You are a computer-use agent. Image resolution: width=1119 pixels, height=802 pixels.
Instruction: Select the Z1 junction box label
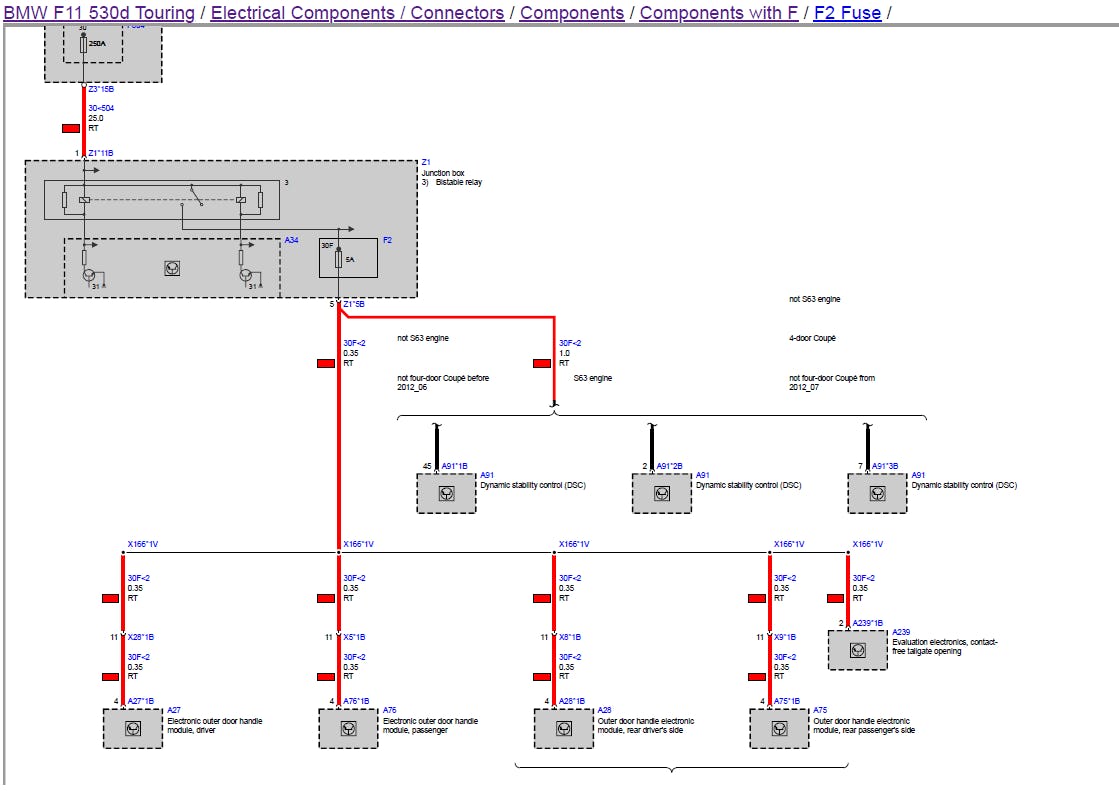[426, 162]
